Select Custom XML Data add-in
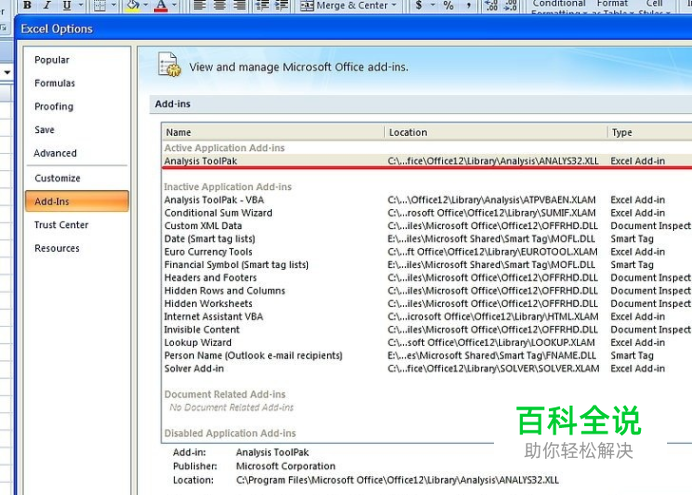 [x=427, y=226]
